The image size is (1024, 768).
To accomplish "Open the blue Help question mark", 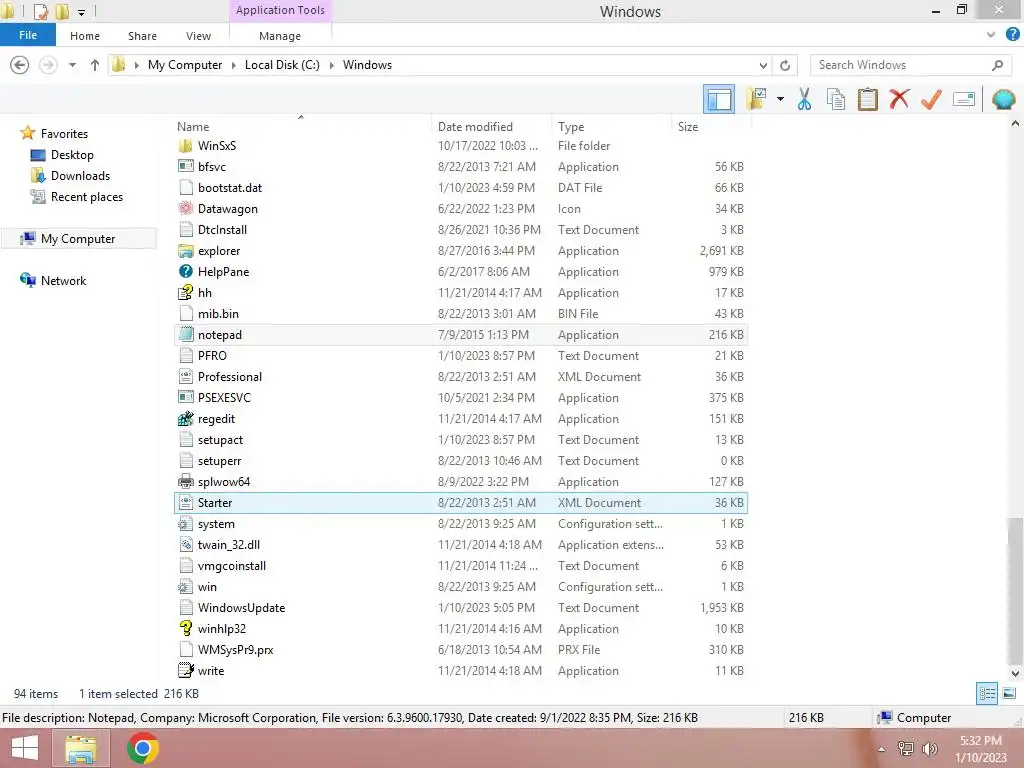I will 1012,35.
